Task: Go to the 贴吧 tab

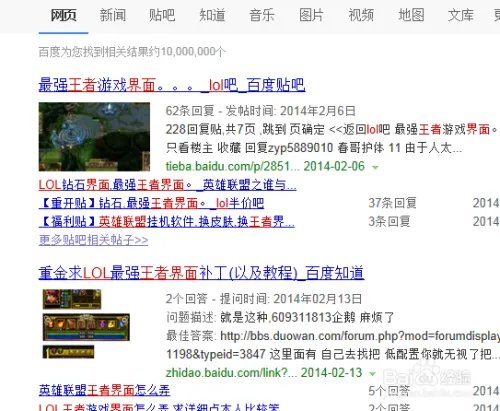Action: coord(162,15)
